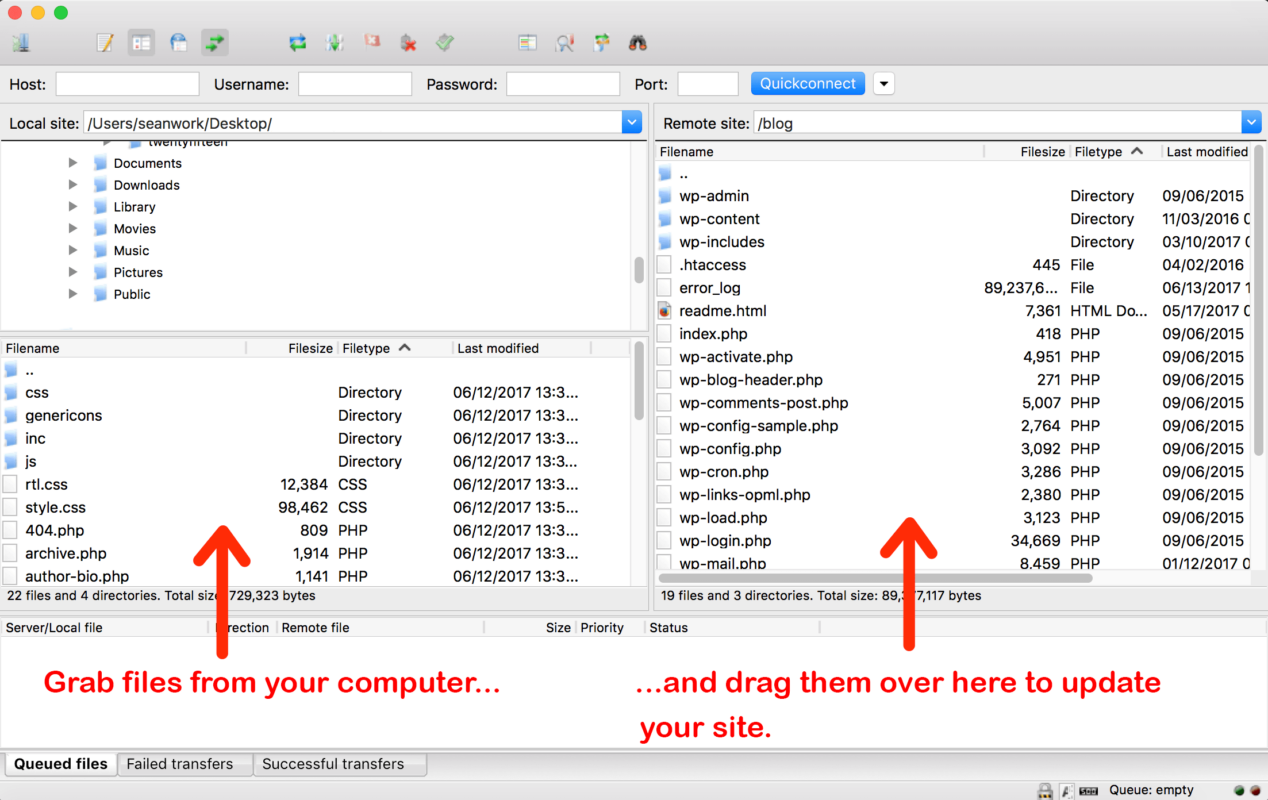Toggle the message log display

coord(105,43)
